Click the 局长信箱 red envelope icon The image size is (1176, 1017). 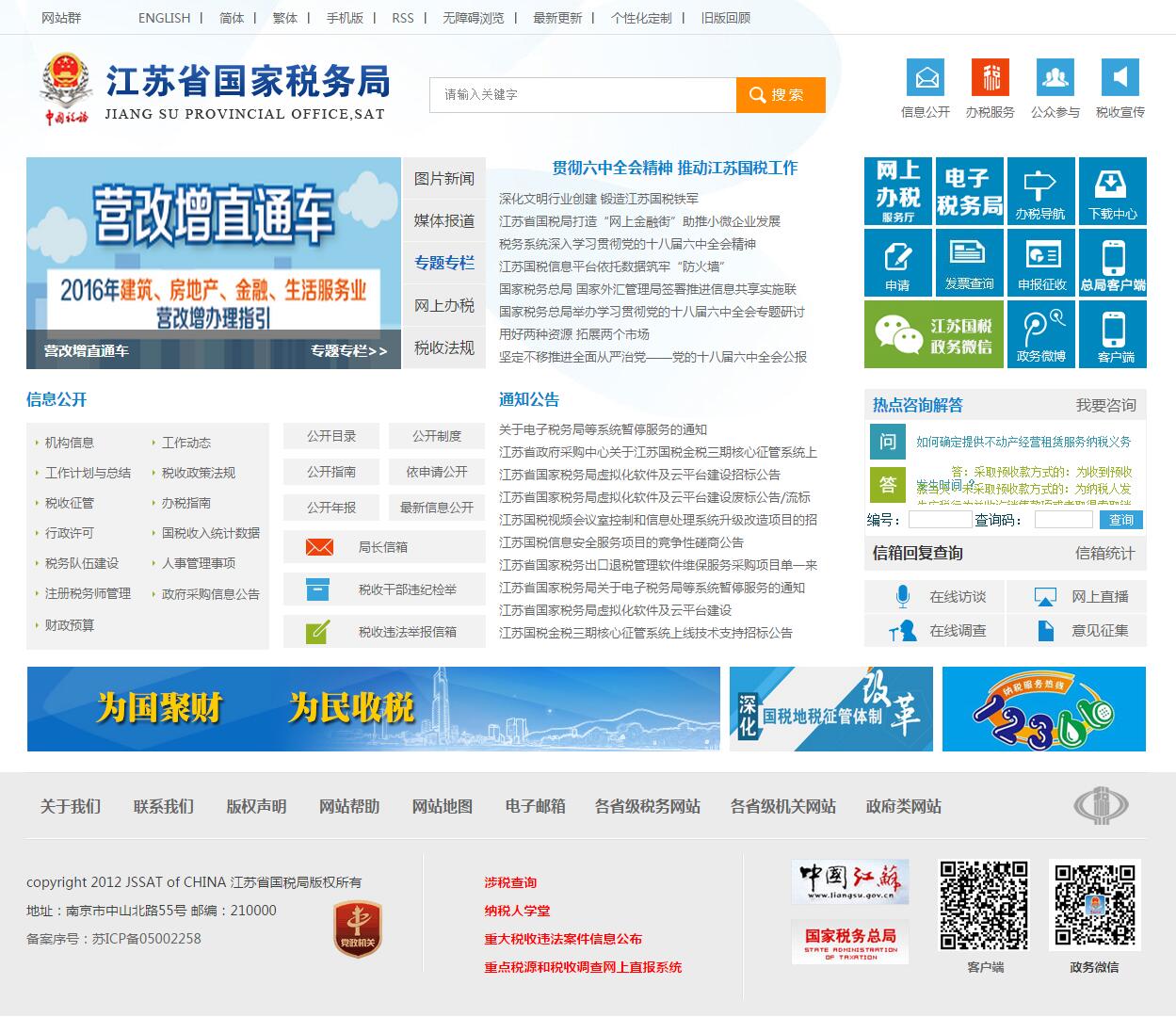pyautogui.click(x=320, y=546)
